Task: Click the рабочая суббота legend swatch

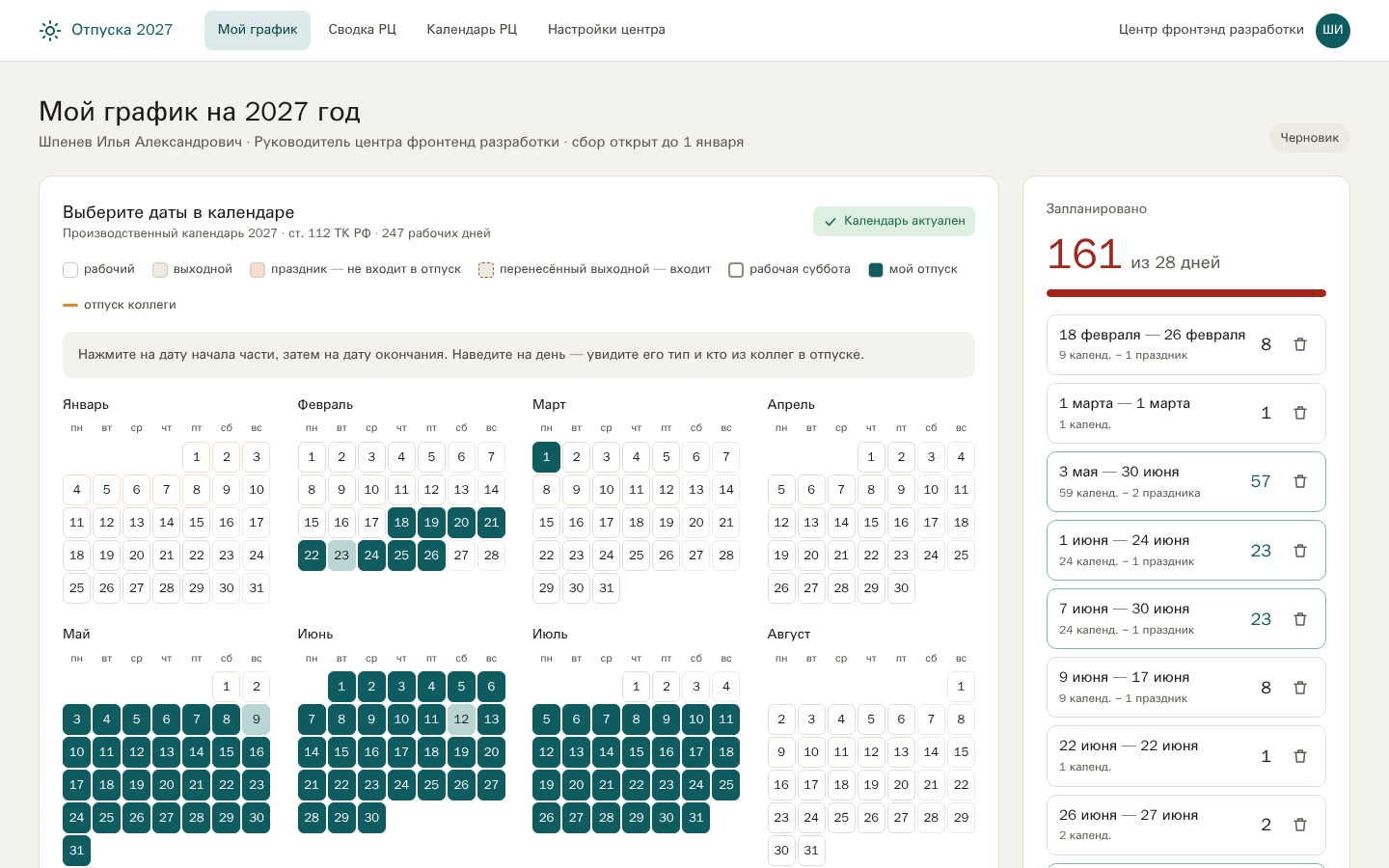Action: coord(736,270)
